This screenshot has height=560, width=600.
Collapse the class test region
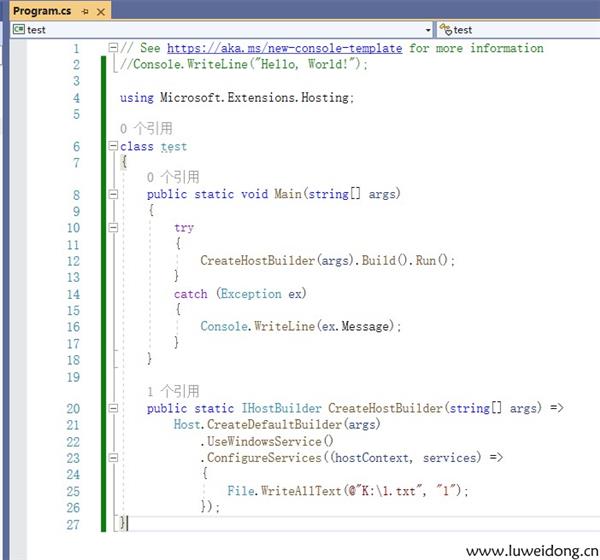pyautogui.click(x=113, y=147)
